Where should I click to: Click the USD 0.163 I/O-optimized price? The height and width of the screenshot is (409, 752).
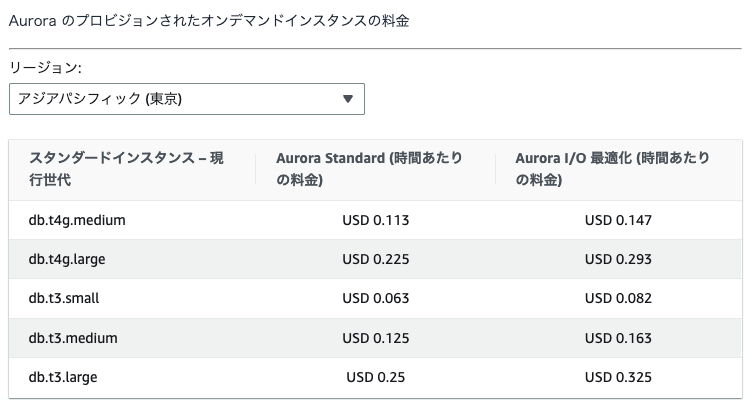click(x=618, y=338)
